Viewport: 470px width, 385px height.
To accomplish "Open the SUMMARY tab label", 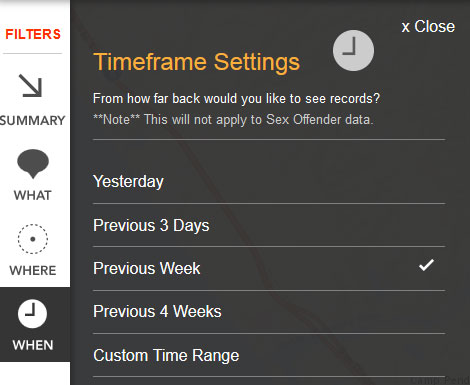I will click(x=33, y=120).
